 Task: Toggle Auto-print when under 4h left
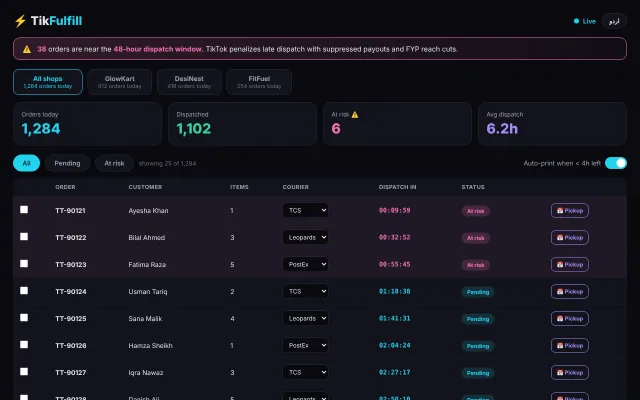[616, 163]
